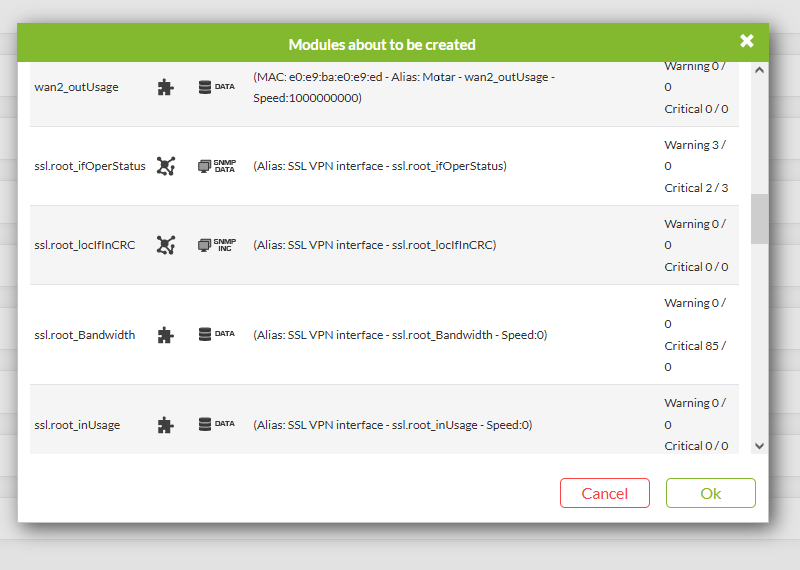Click the DATA icon for ssl.root_inUsage
Viewport: 800px width, 570px height.
217,424
